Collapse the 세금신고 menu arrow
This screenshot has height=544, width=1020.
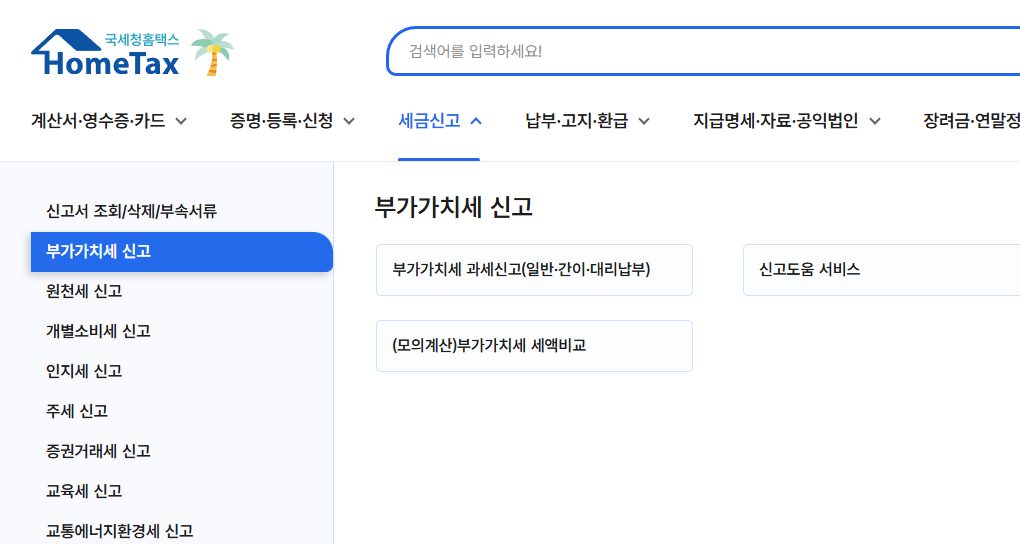tap(476, 121)
